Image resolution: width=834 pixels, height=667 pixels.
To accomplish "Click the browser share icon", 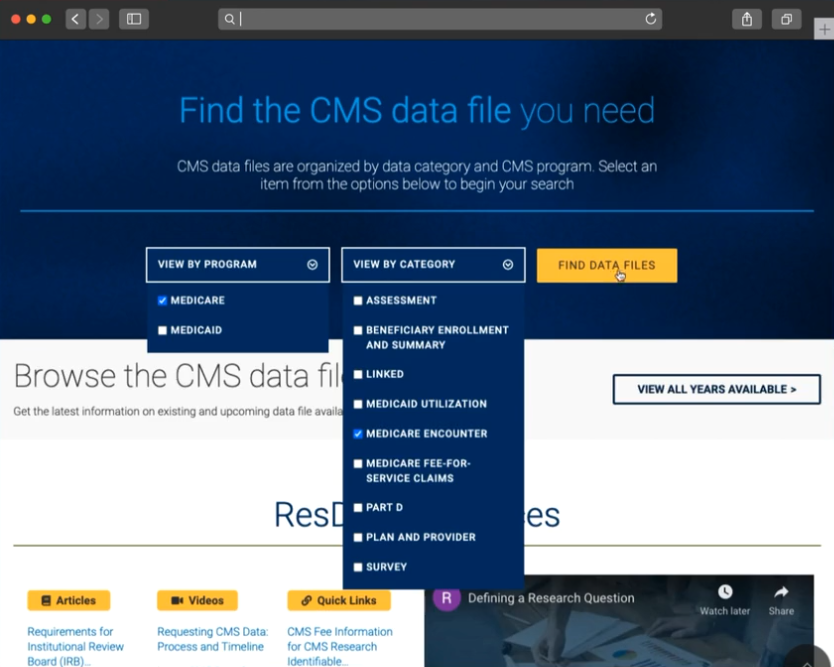I will 746,18.
